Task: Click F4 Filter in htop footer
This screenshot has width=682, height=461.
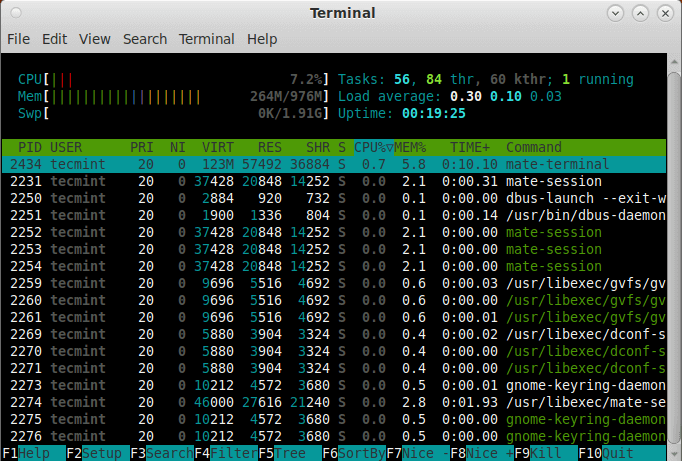Action: tap(226, 453)
